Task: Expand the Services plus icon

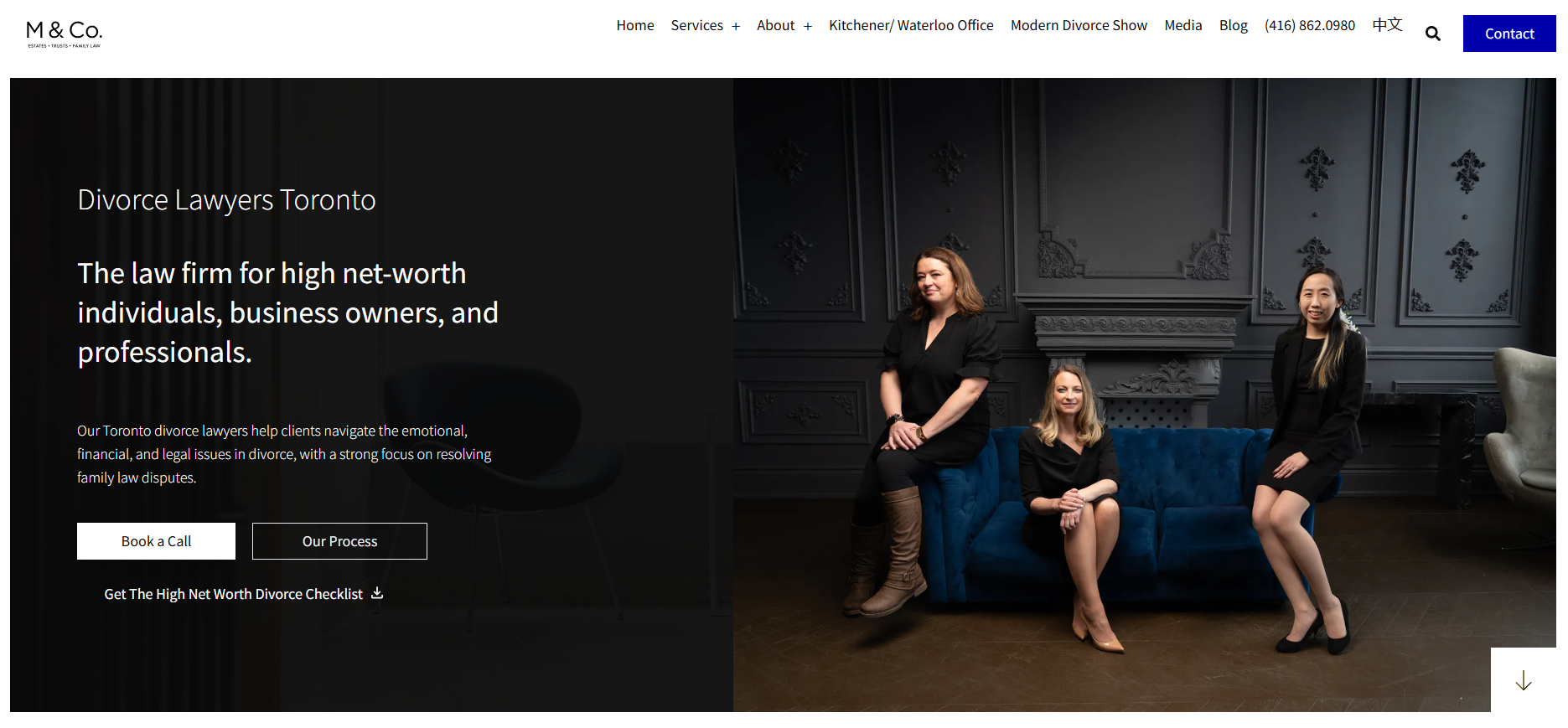Action: click(x=736, y=26)
